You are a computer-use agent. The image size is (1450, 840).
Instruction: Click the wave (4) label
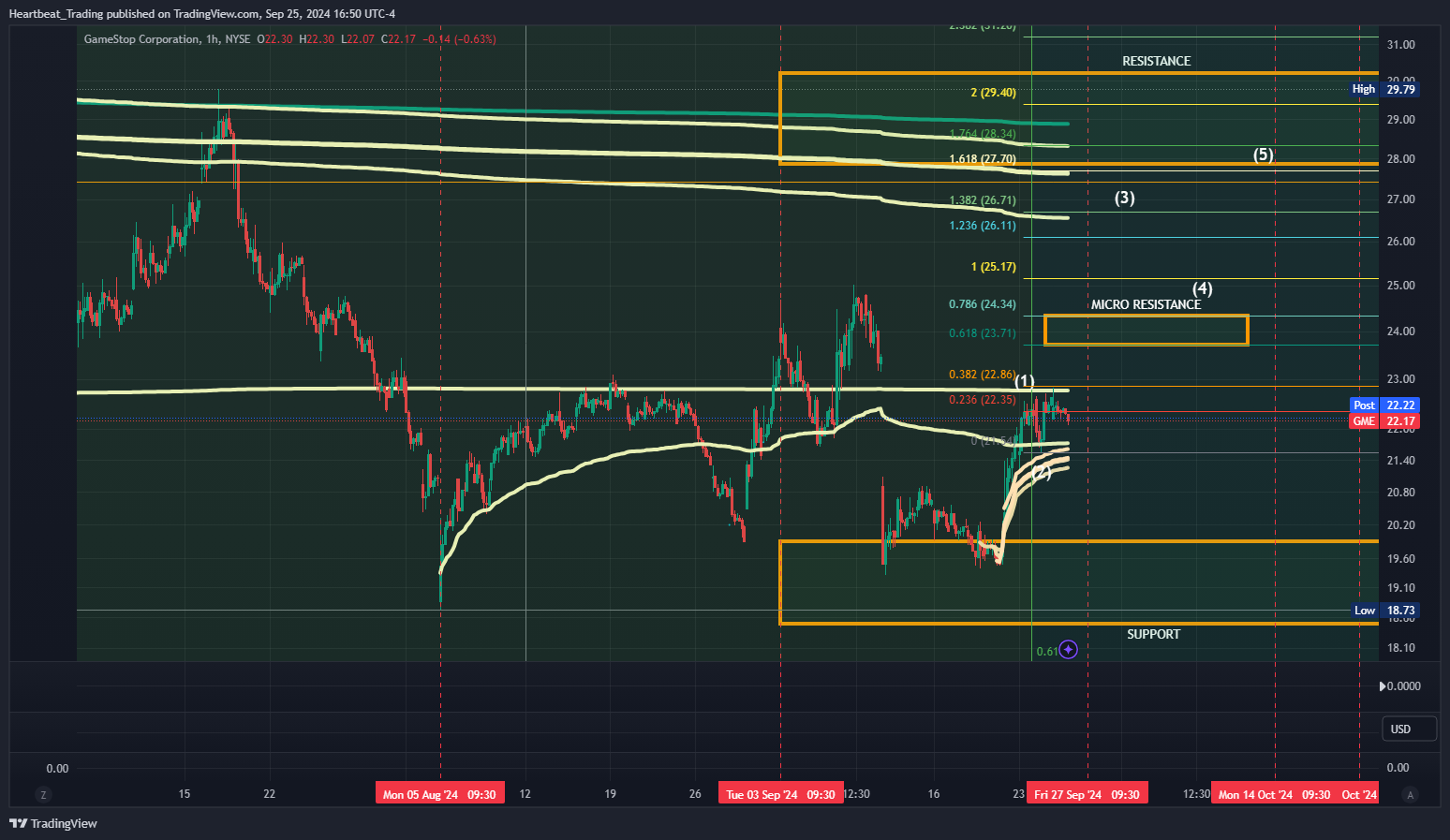(1203, 288)
